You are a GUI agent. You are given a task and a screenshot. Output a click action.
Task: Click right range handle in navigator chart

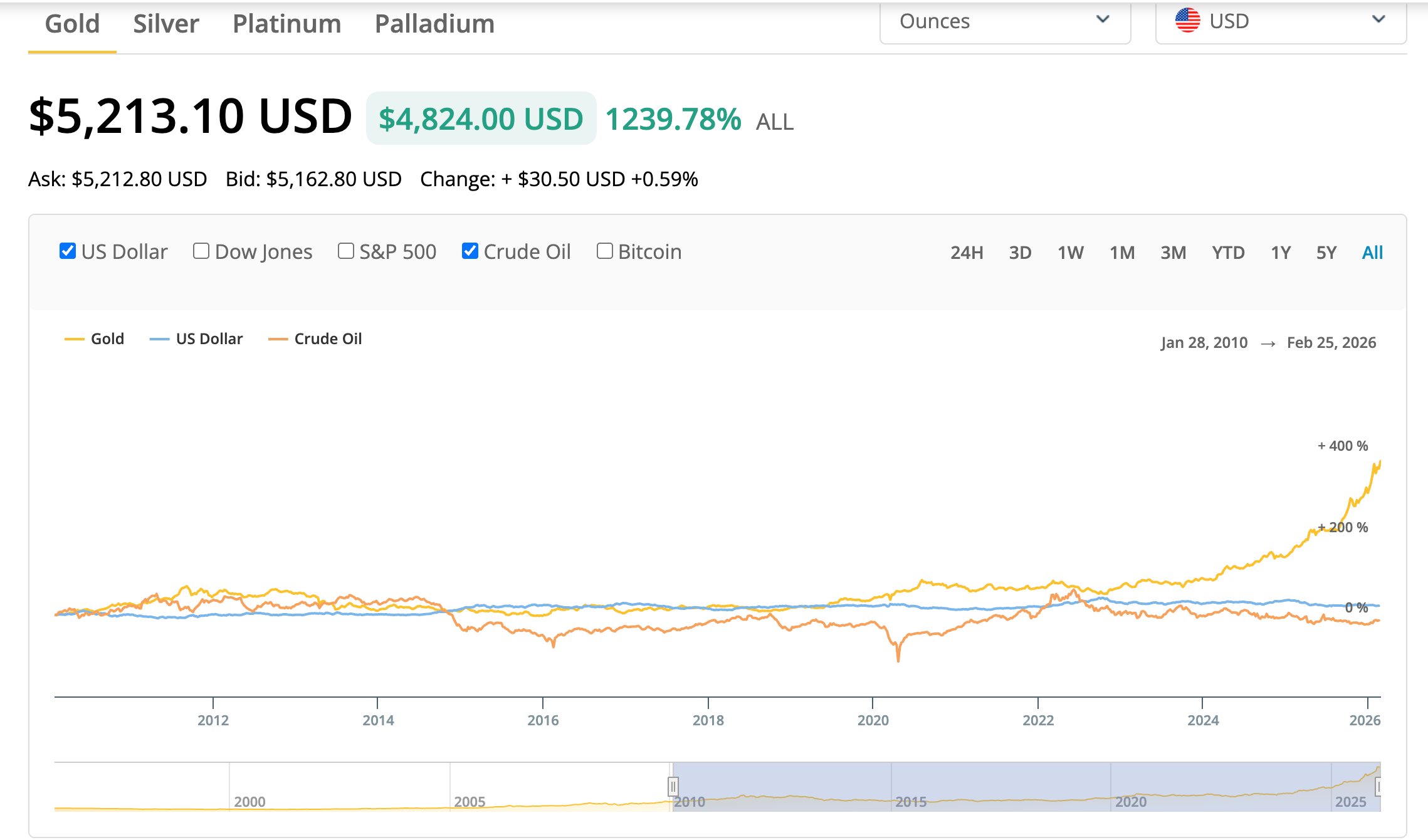(1378, 786)
